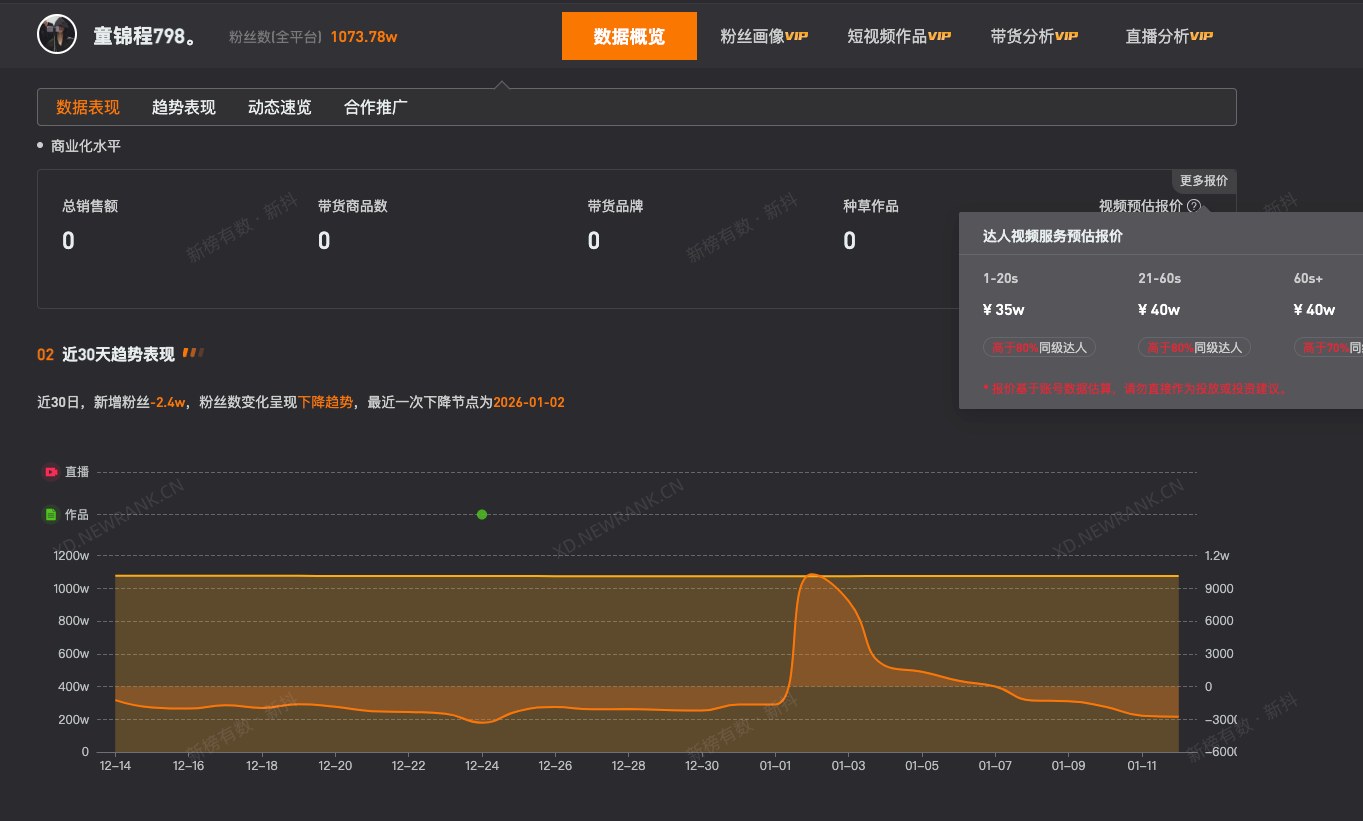Click the red live camera icon beside 直播 legend
1363x821 pixels.
click(x=50, y=471)
